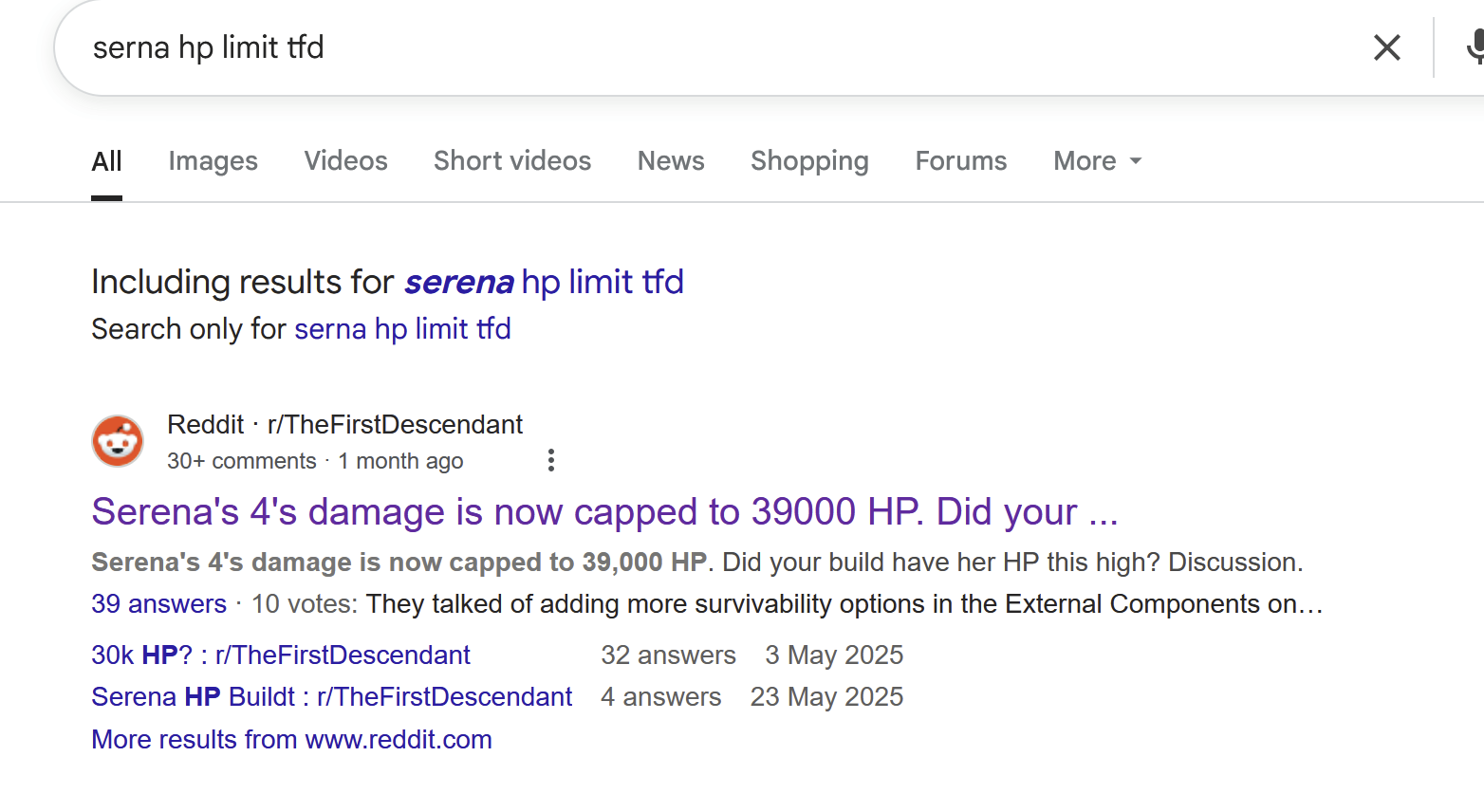
Task: Click the "10 votes" text in the snippet
Action: pos(304,604)
